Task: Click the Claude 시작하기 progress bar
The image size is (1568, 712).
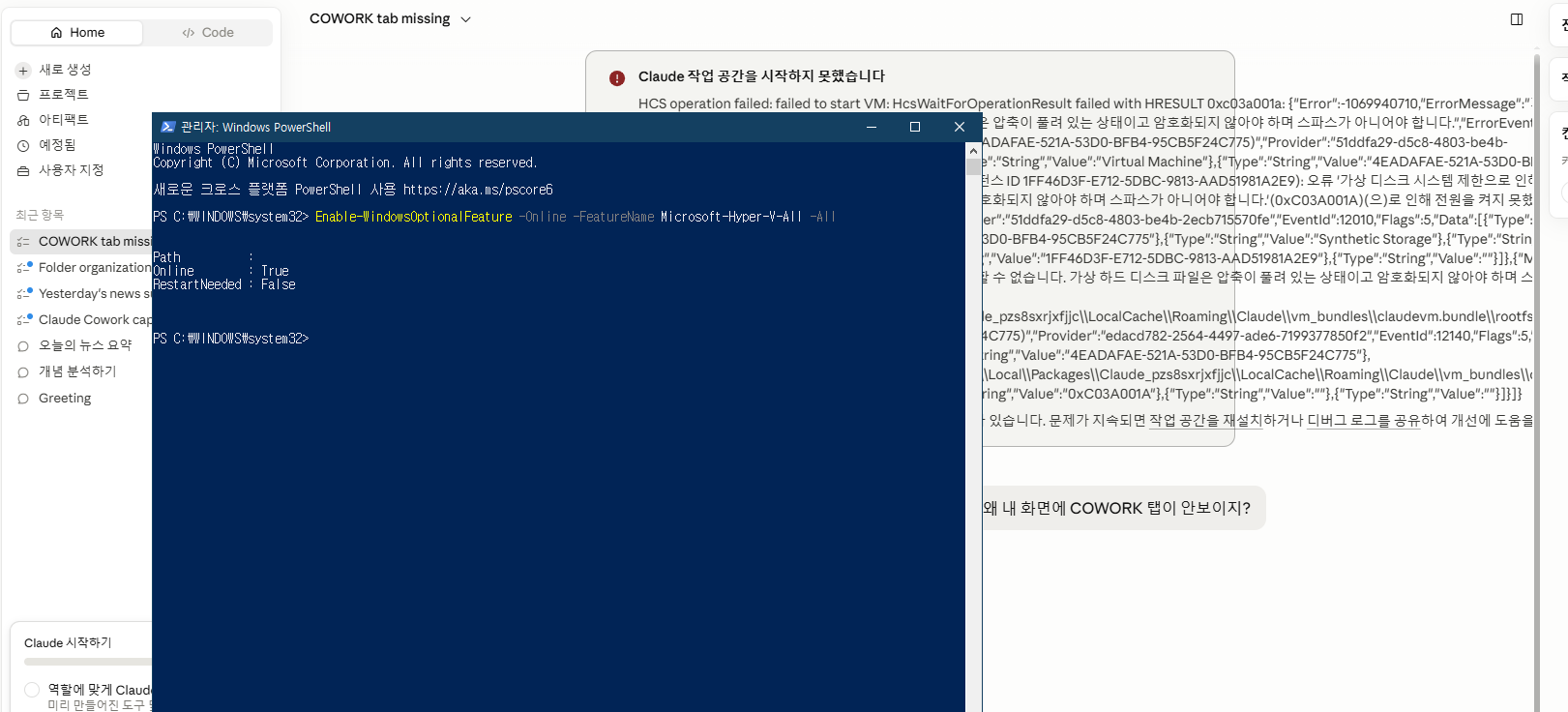Action: (x=88, y=663)
